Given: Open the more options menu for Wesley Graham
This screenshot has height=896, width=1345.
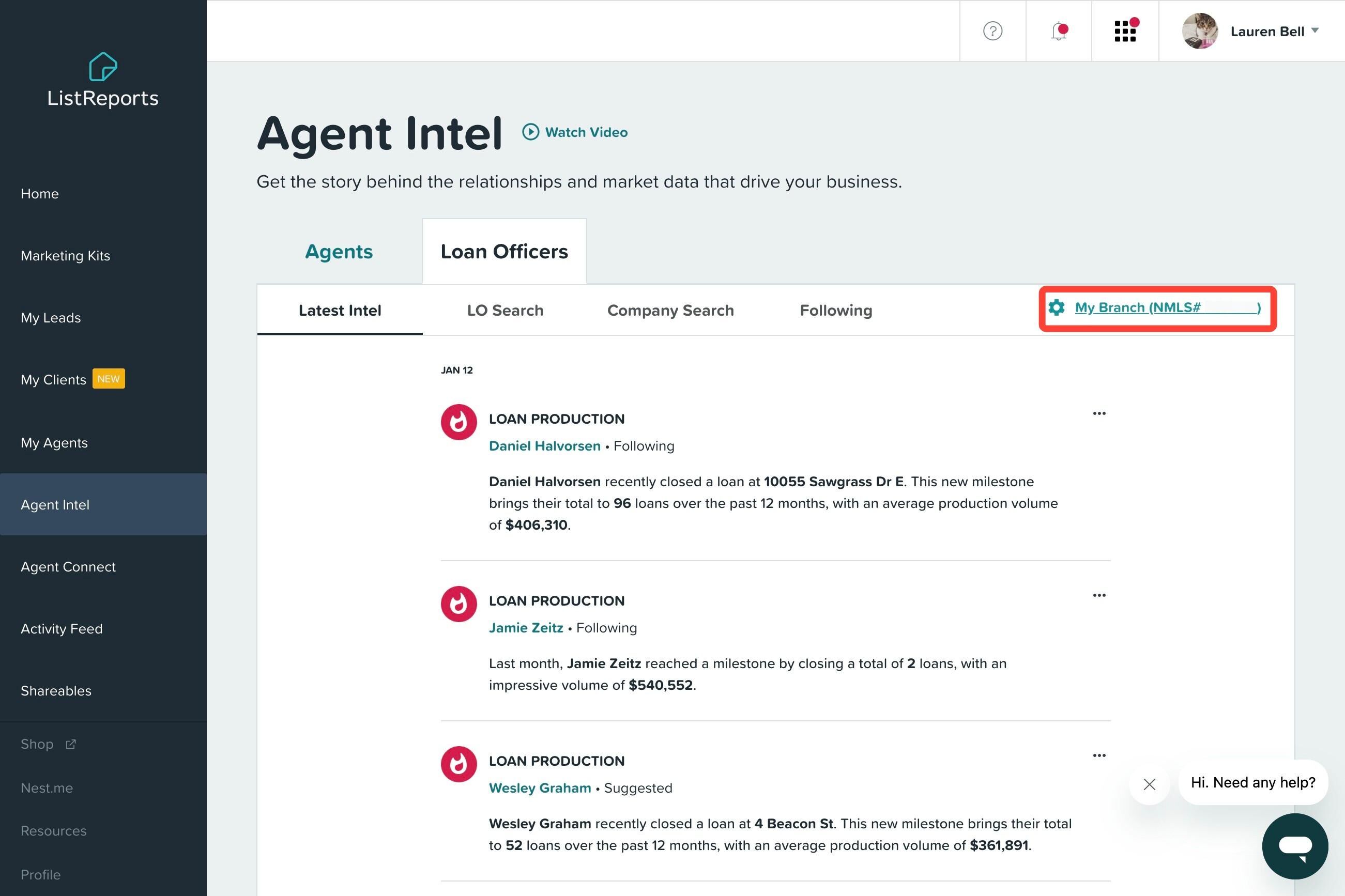Looking at the screenshot, I should 1098,755.
